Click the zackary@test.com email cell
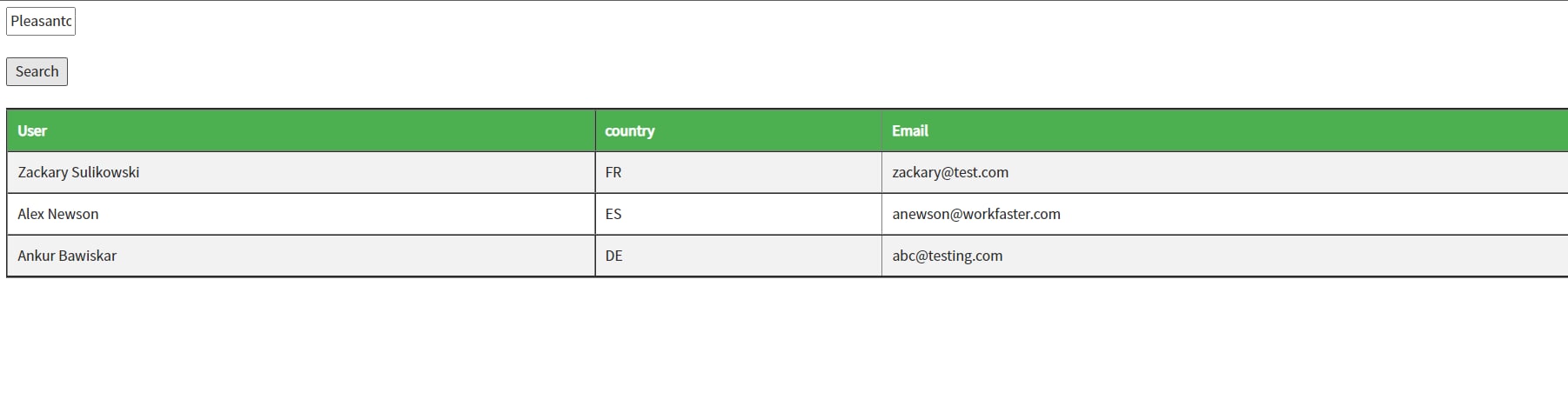 tap(1225, 172)
